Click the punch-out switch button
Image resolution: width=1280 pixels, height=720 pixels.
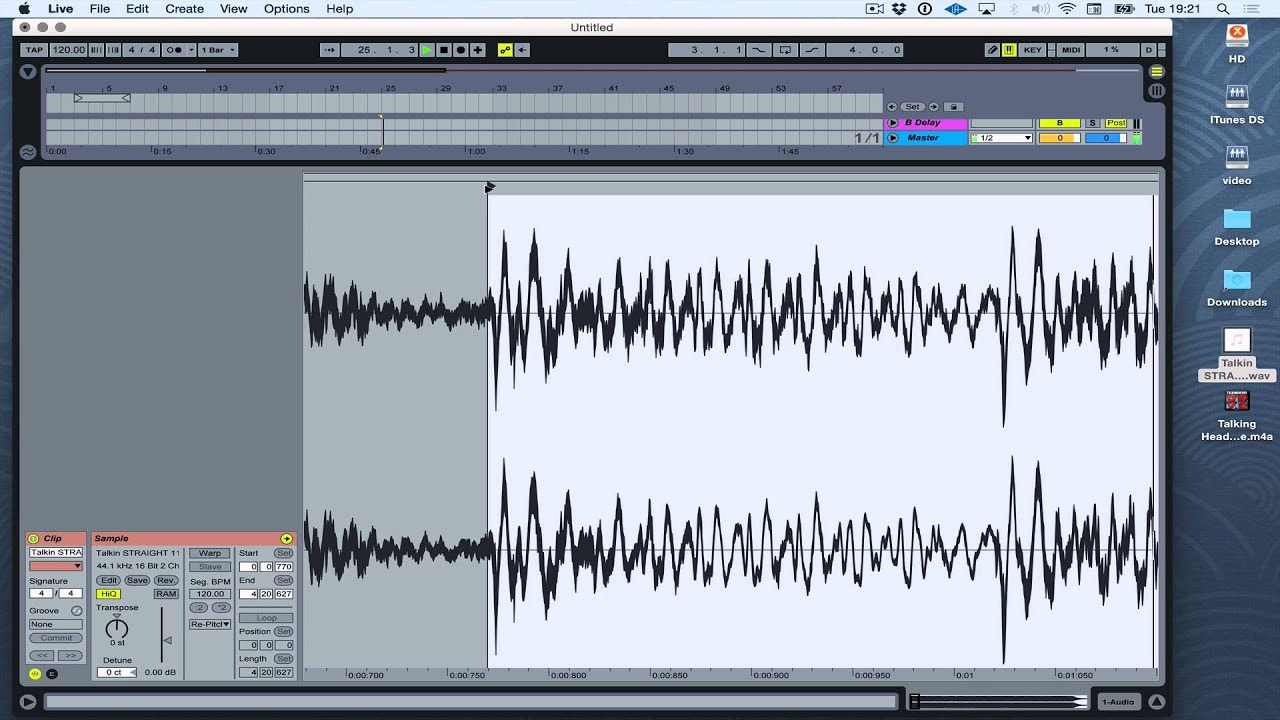pos(811,50)
